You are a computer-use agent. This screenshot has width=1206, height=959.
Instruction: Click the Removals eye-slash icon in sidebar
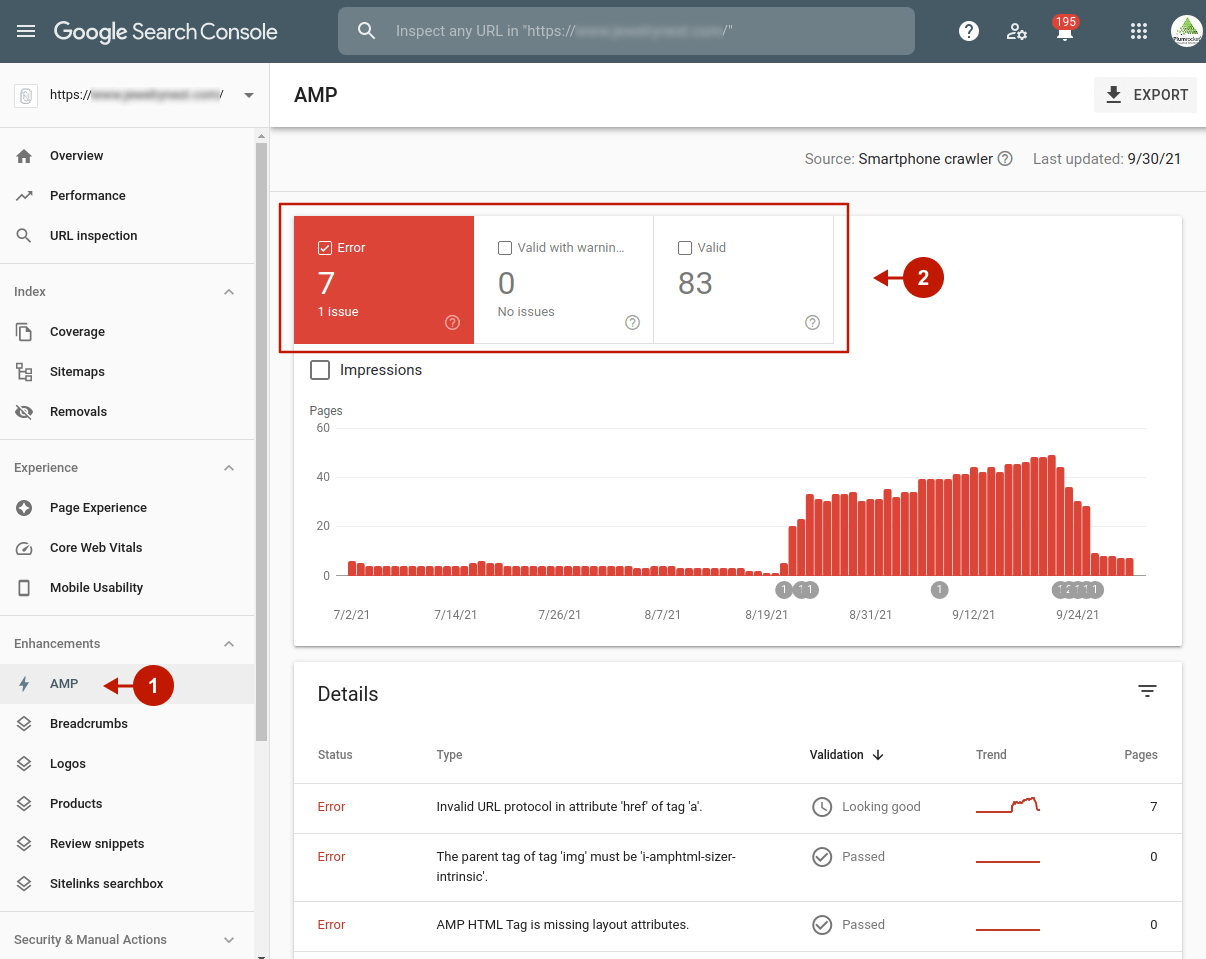[x=23, y=411]
